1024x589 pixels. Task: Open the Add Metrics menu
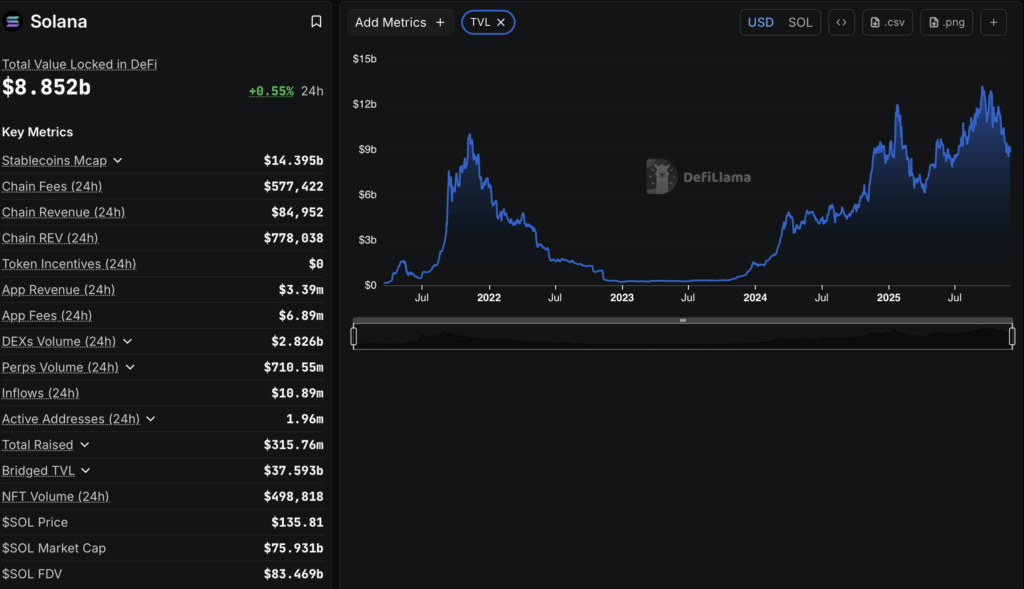click(x=399, y=22)
